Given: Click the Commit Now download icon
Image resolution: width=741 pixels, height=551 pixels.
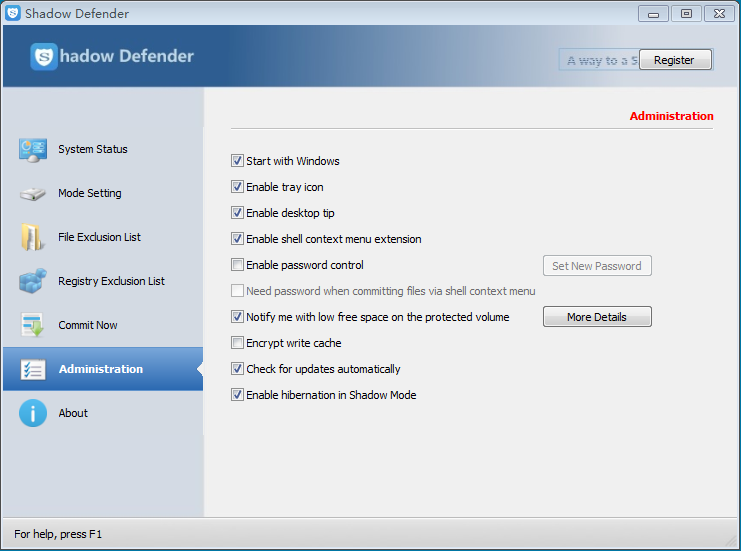Looking at the screenshot, I should coord(33,326).
